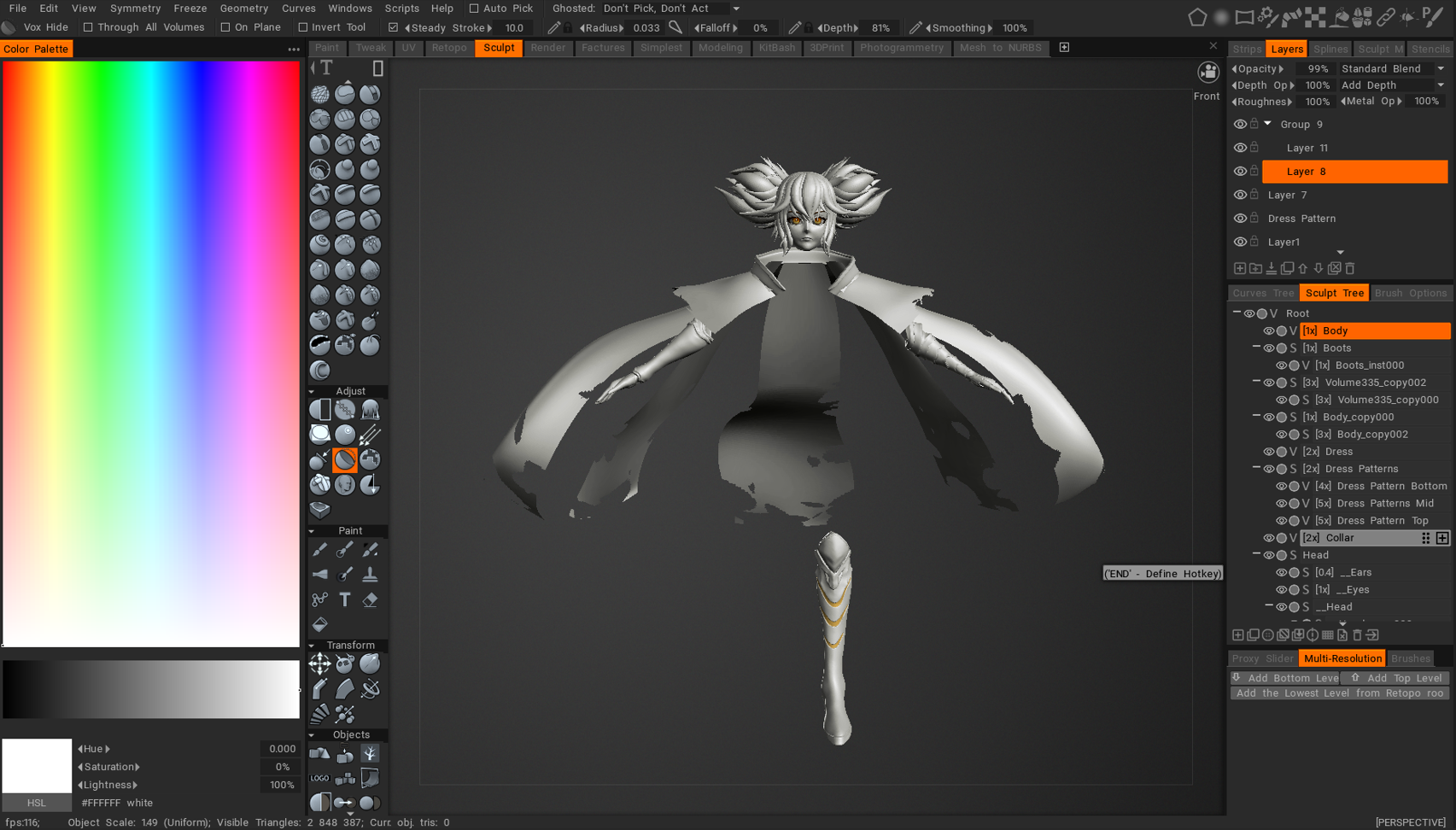Hide the Dress Pattern layer

point(1240,219)
